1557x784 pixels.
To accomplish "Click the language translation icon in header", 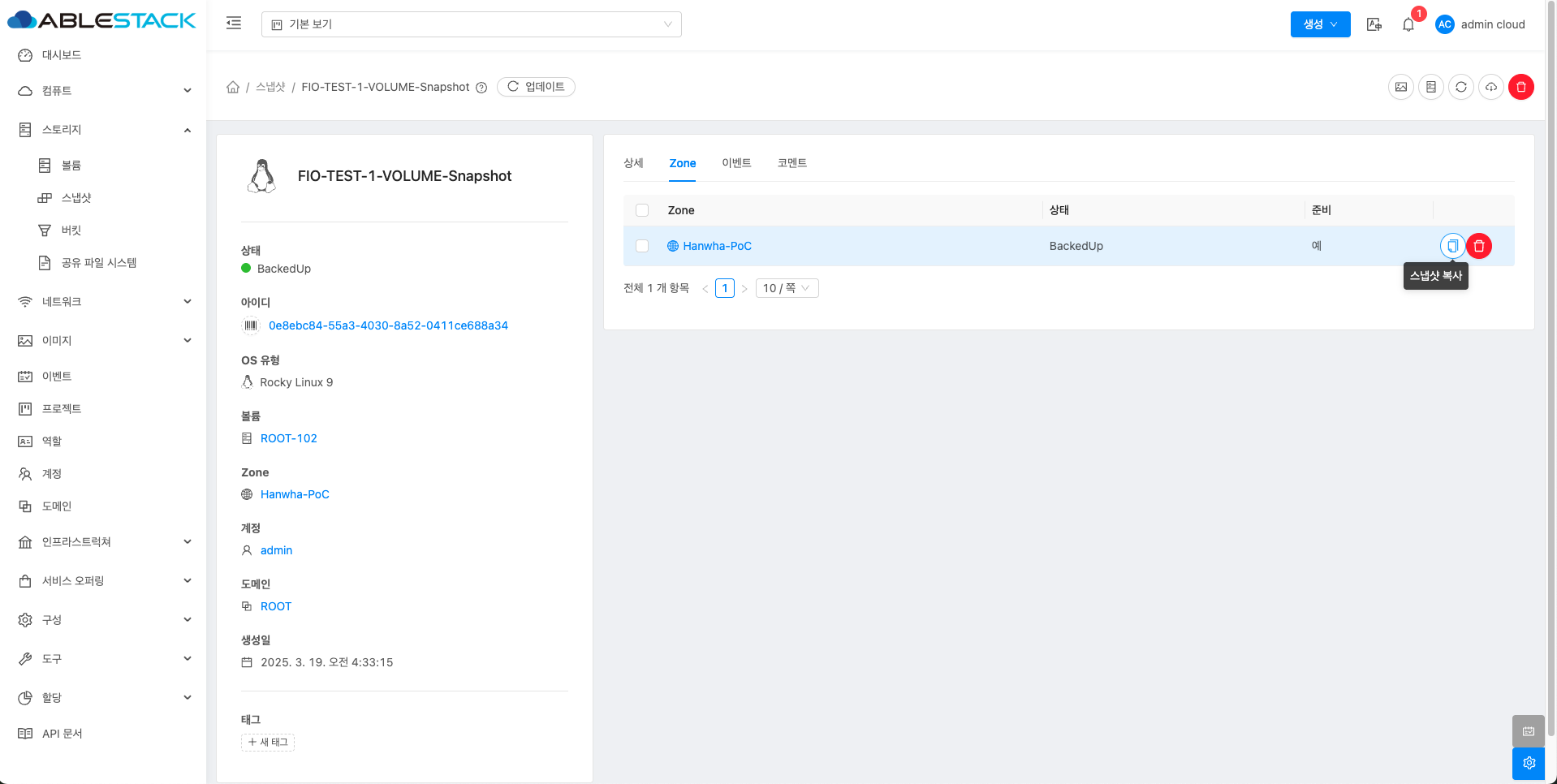I will click(1374, 24).
